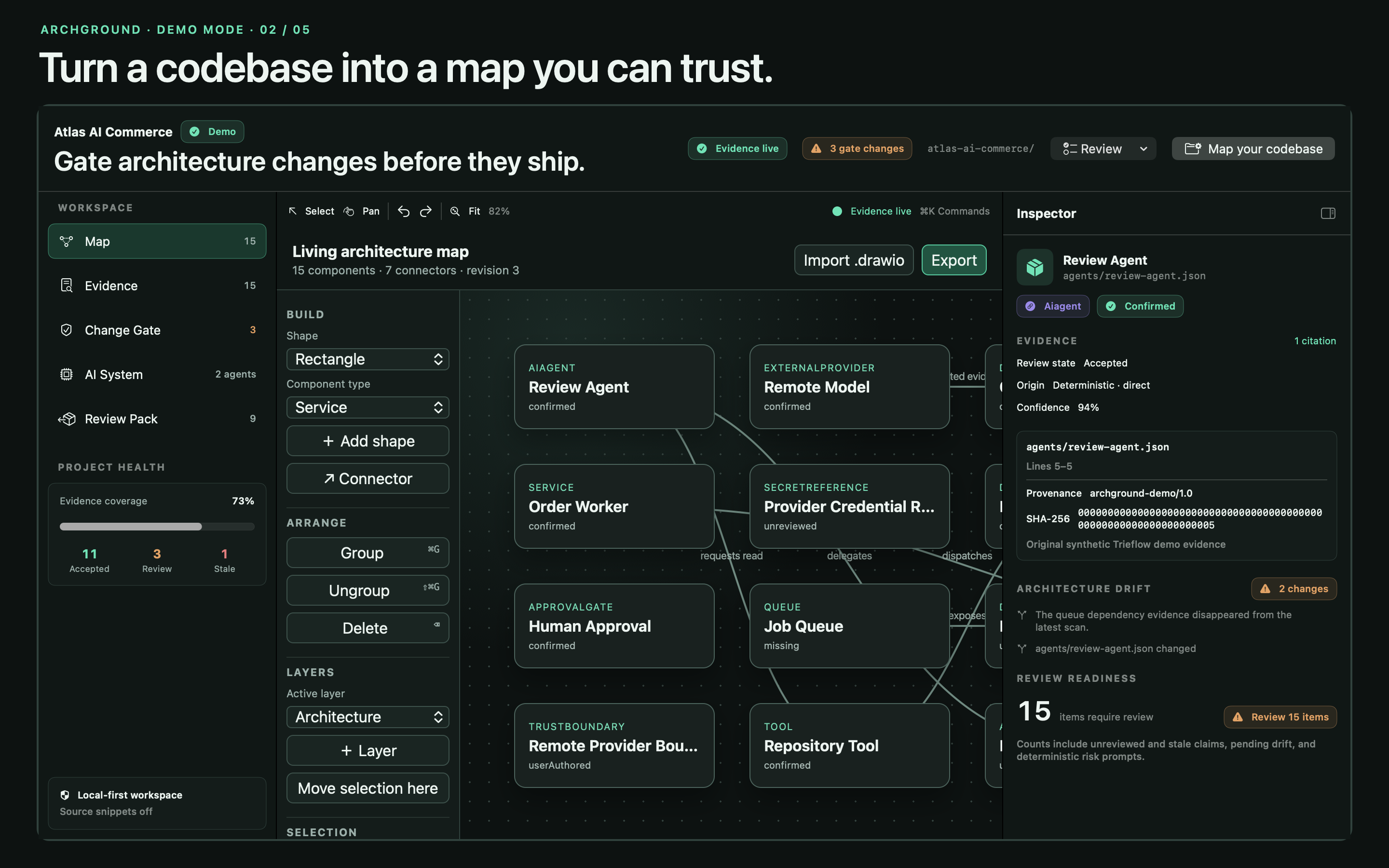Click the Change Gate shield icon in the sidebar
The width and height of the screenshot is (1389, 868).
67,329
